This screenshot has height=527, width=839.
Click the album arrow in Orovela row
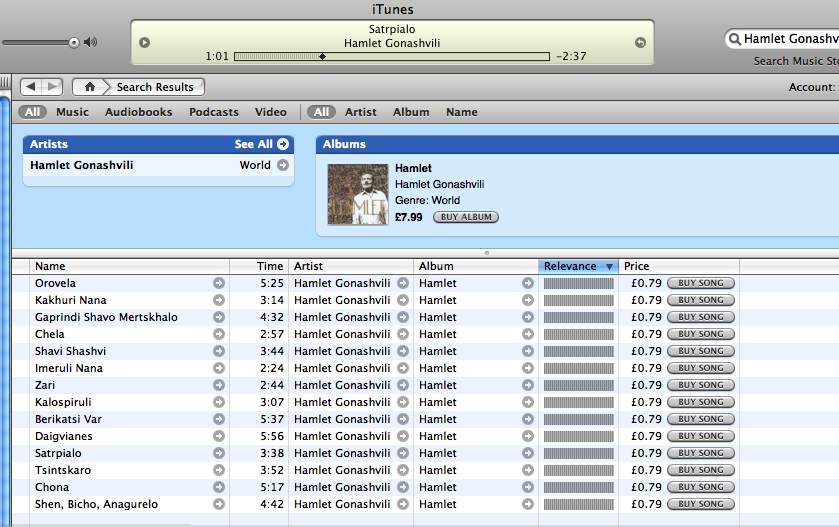pos(528,283)
